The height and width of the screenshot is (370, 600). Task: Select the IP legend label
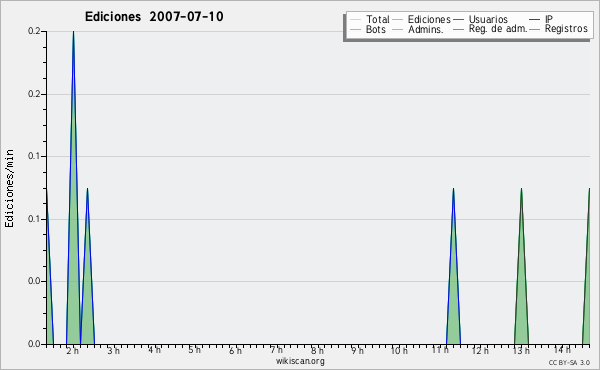[x=549, y=19]
